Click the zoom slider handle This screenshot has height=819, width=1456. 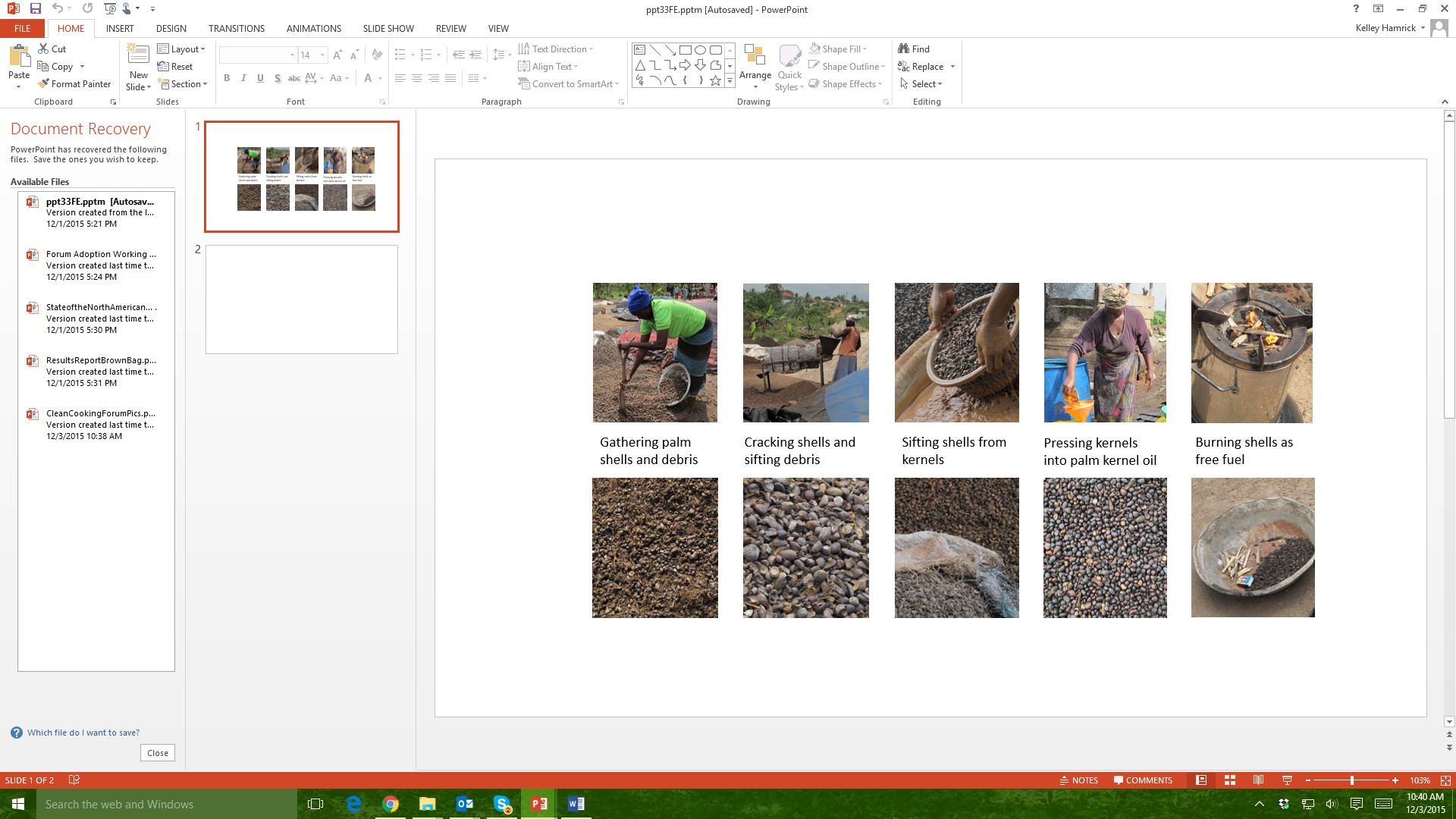[x=1352, y=780]
